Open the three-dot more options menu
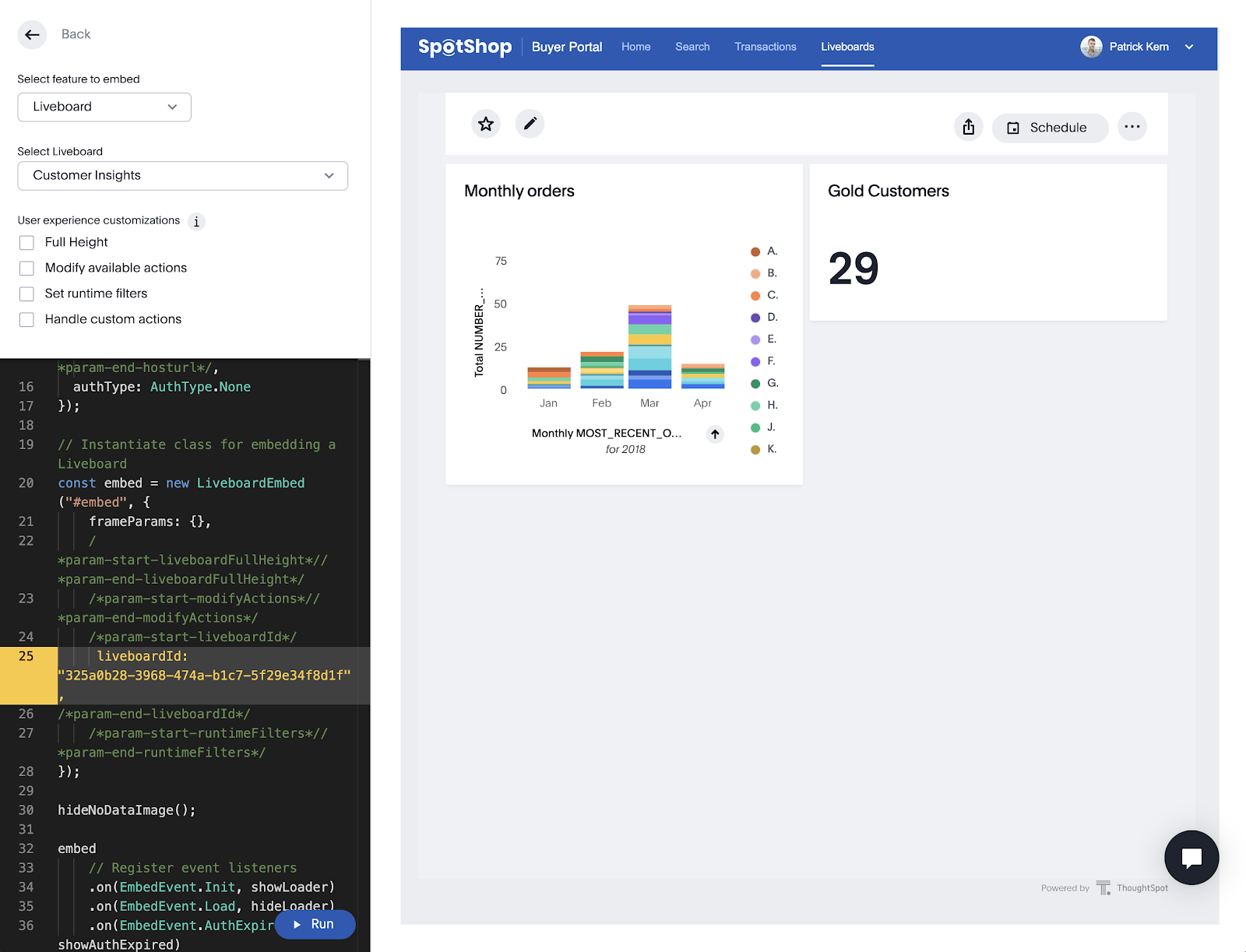 pos(1132,127)
